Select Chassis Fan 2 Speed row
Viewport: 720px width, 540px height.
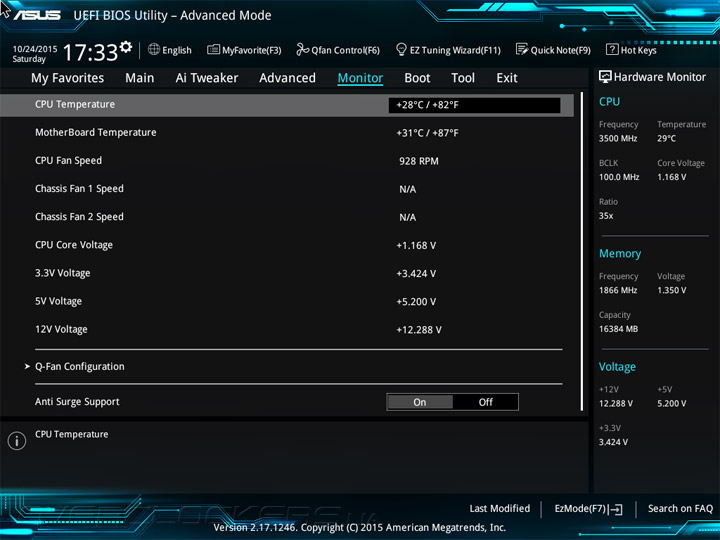[x=287, y=217]
